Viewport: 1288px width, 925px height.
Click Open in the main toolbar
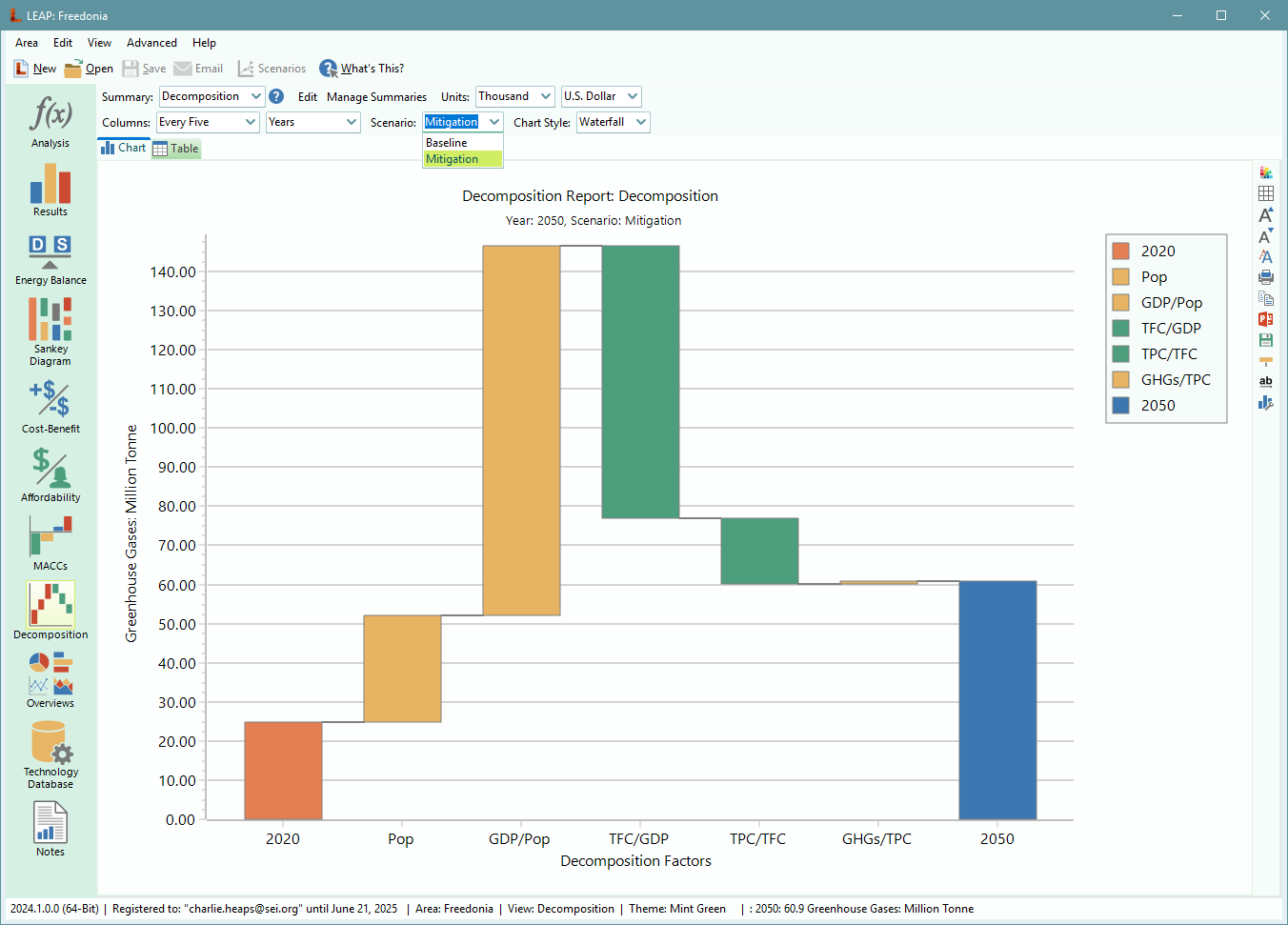pos(89,69)
